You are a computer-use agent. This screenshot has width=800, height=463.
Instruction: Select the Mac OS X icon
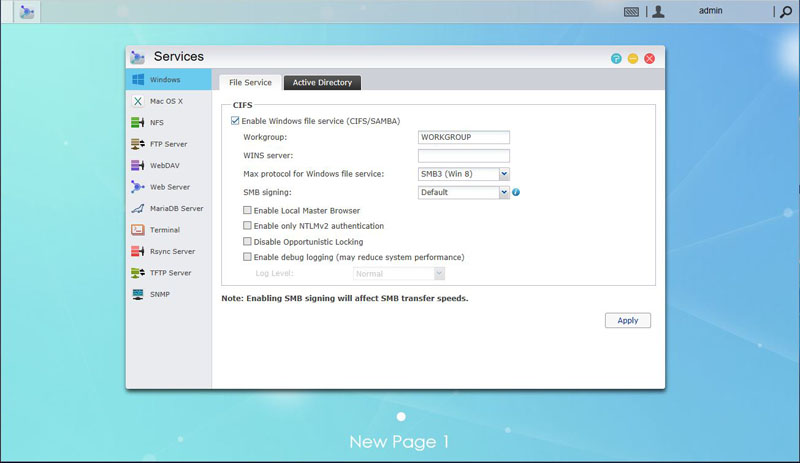click(138, 101)
